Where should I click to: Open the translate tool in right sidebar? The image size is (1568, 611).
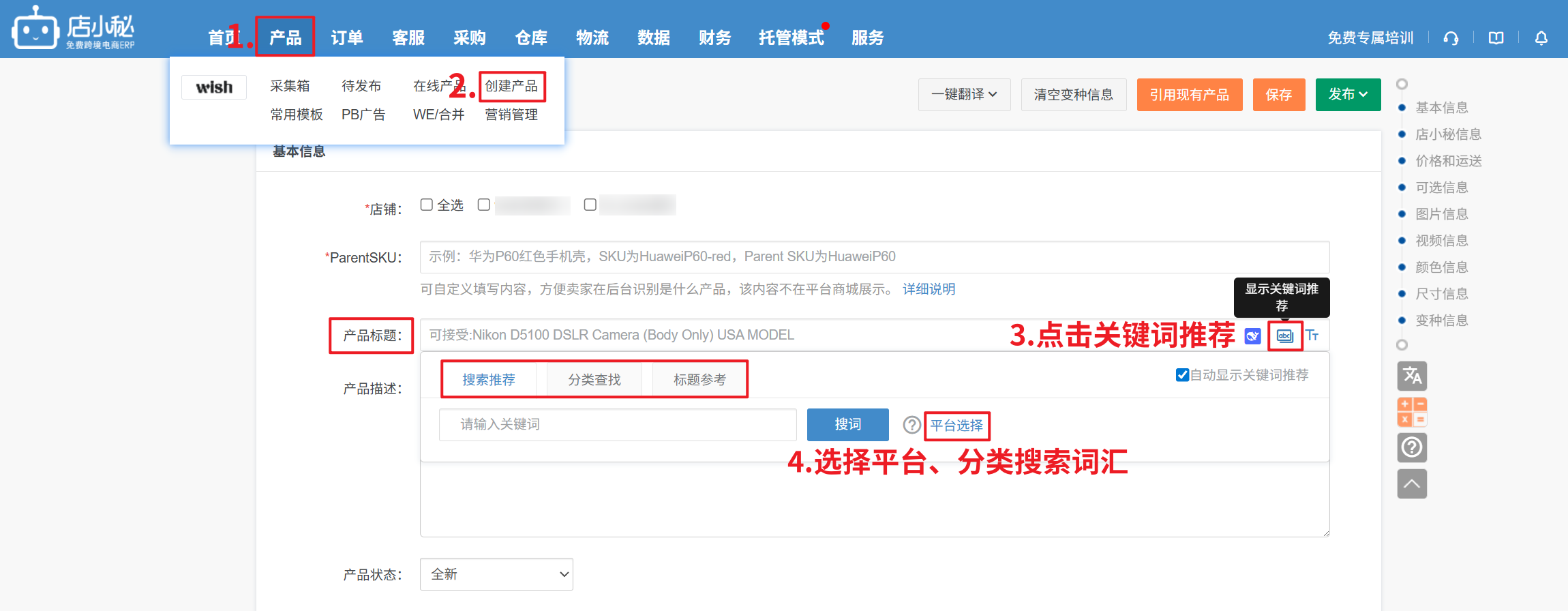tap(1412, 376)
